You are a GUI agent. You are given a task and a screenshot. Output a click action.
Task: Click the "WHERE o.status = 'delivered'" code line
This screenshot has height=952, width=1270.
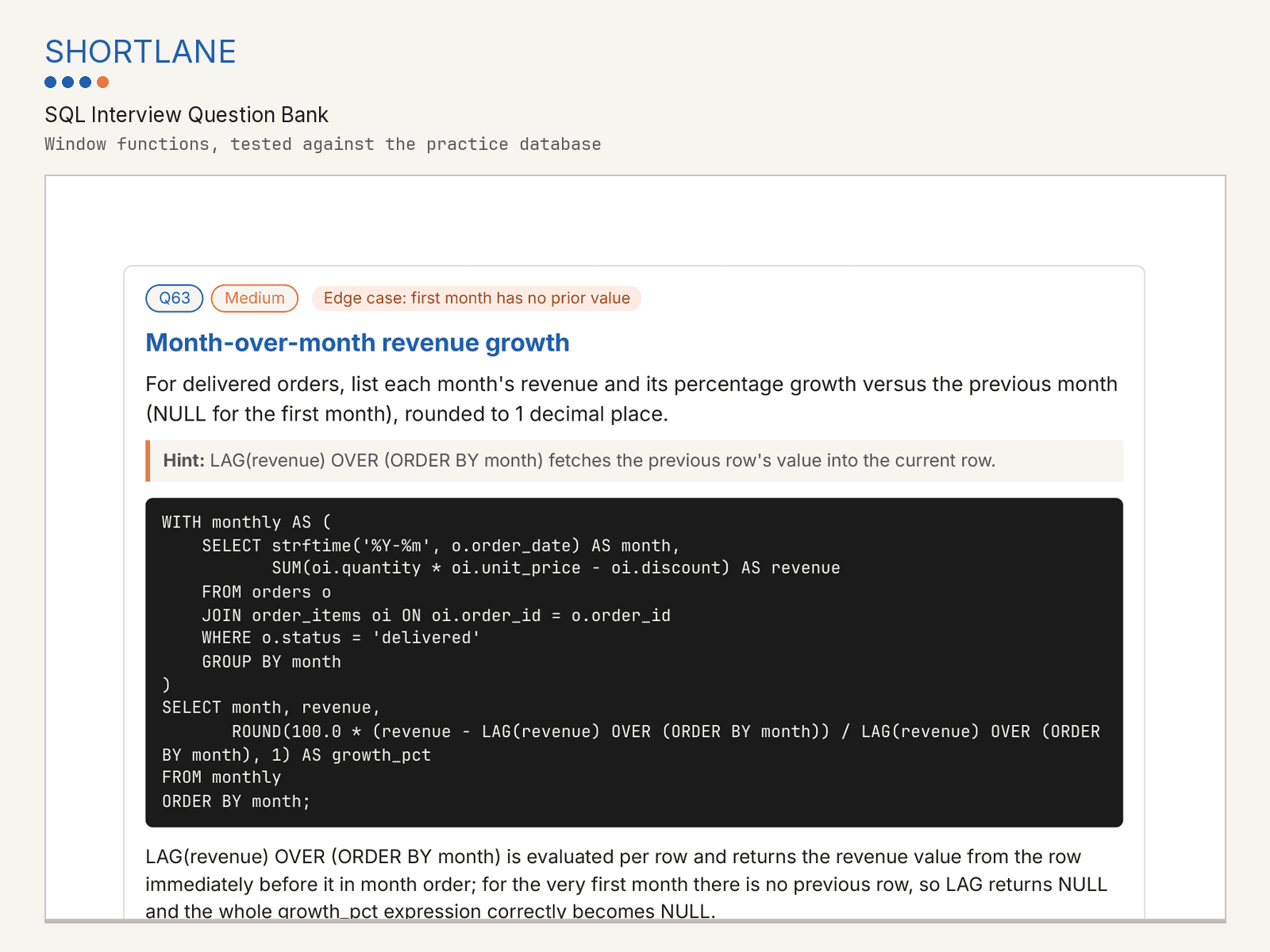click(341, 638)
